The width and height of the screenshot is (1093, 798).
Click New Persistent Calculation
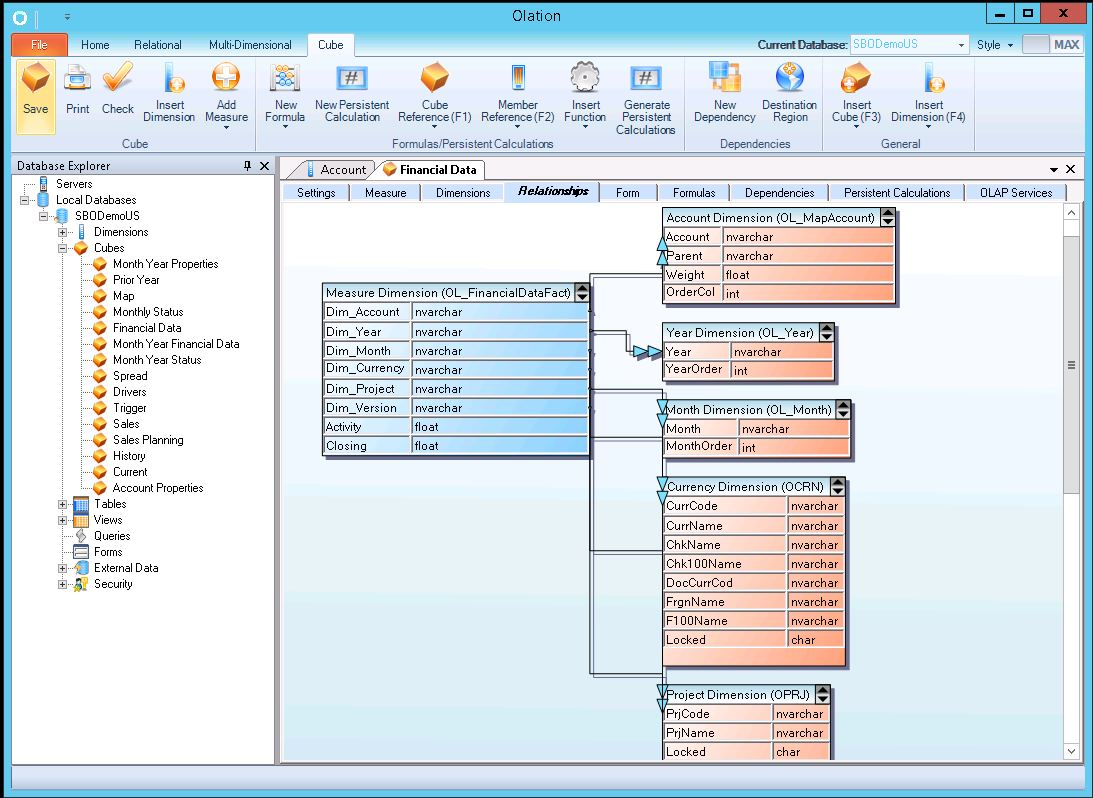[x=352, y=94]
